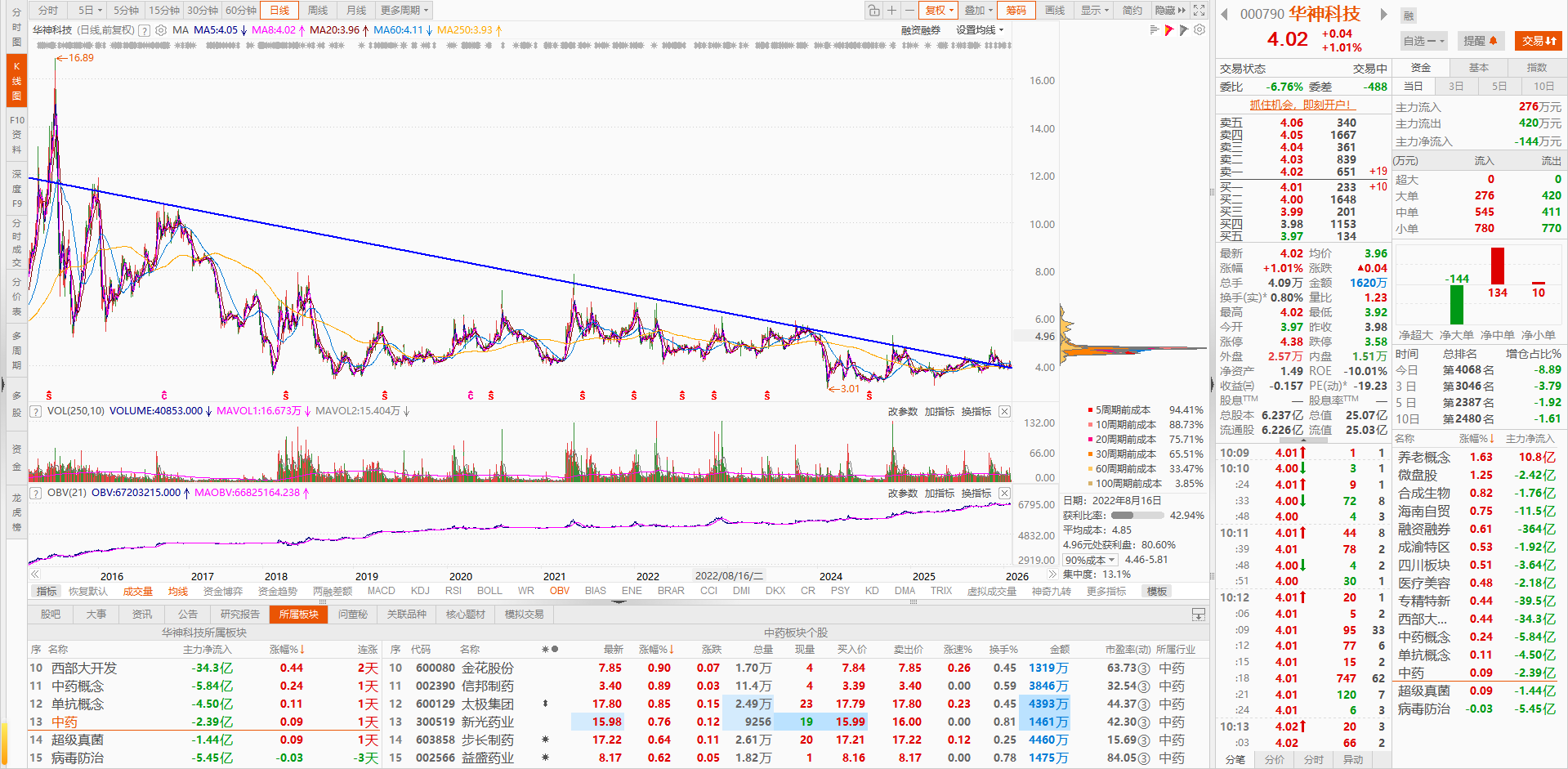
Task: Switch to the 周线 weekly chart tab
Action: (x=318, y=11)
